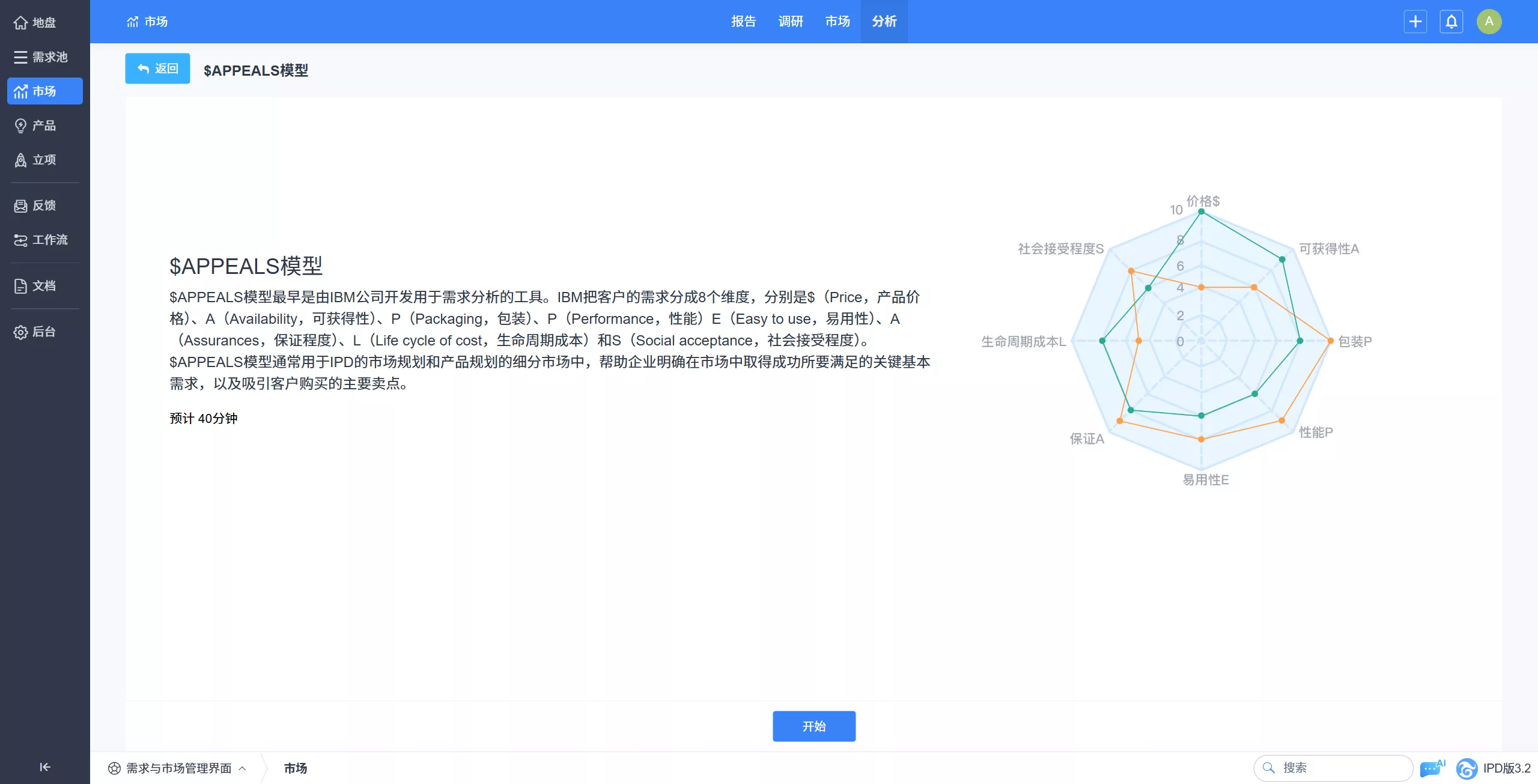
Task: Select the 市场 sidebar item
Action: [44, 91]
